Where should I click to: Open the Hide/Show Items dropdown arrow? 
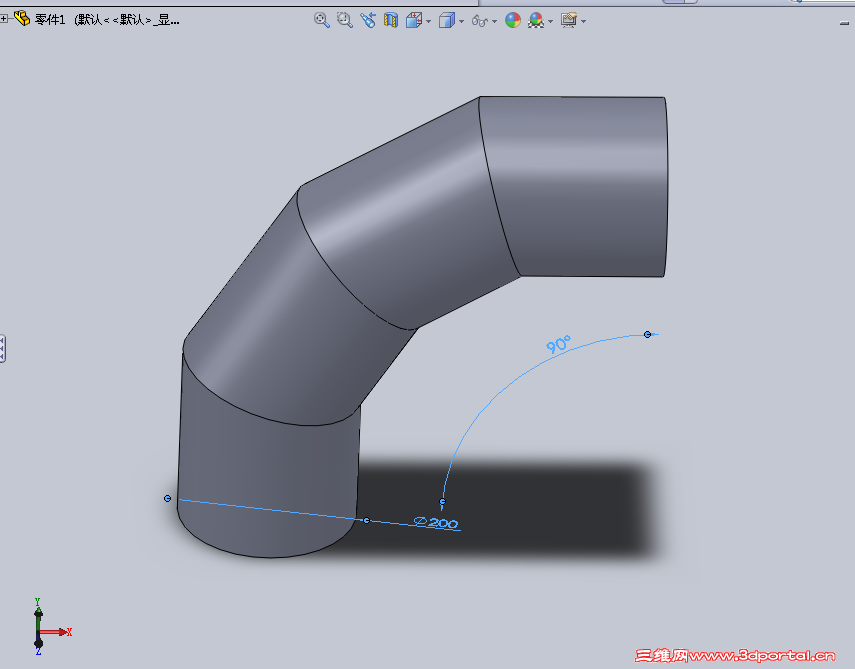click(495, 21)
